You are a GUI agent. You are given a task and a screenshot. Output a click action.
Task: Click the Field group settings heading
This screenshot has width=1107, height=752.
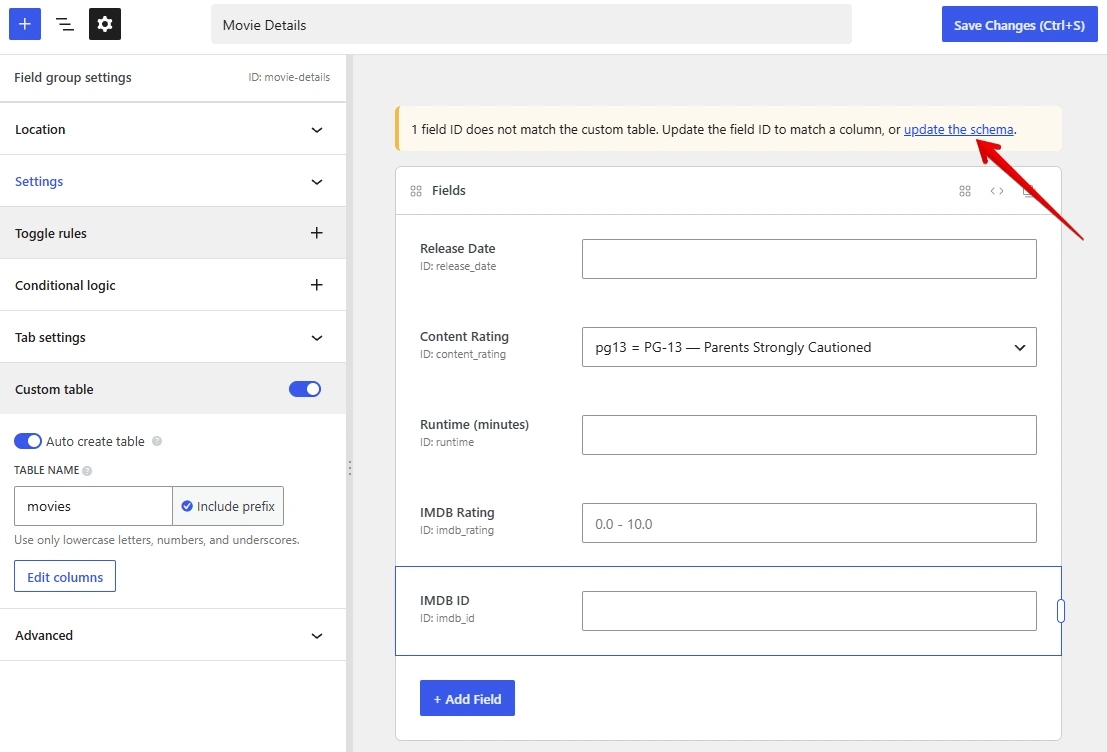(x=73, y=77)
